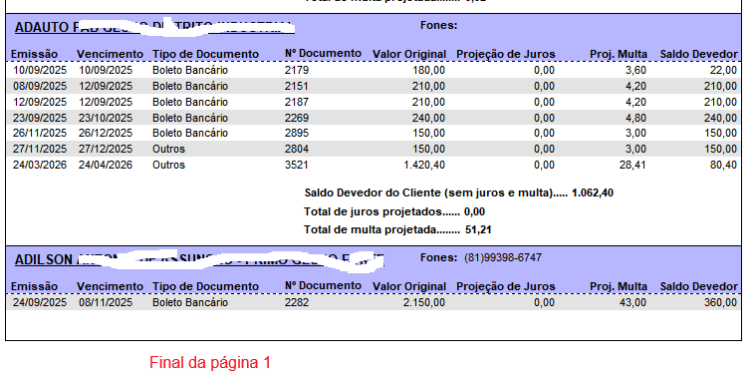Click the balance due 80,40
This screenshot has width=750, height=377.
724,165
